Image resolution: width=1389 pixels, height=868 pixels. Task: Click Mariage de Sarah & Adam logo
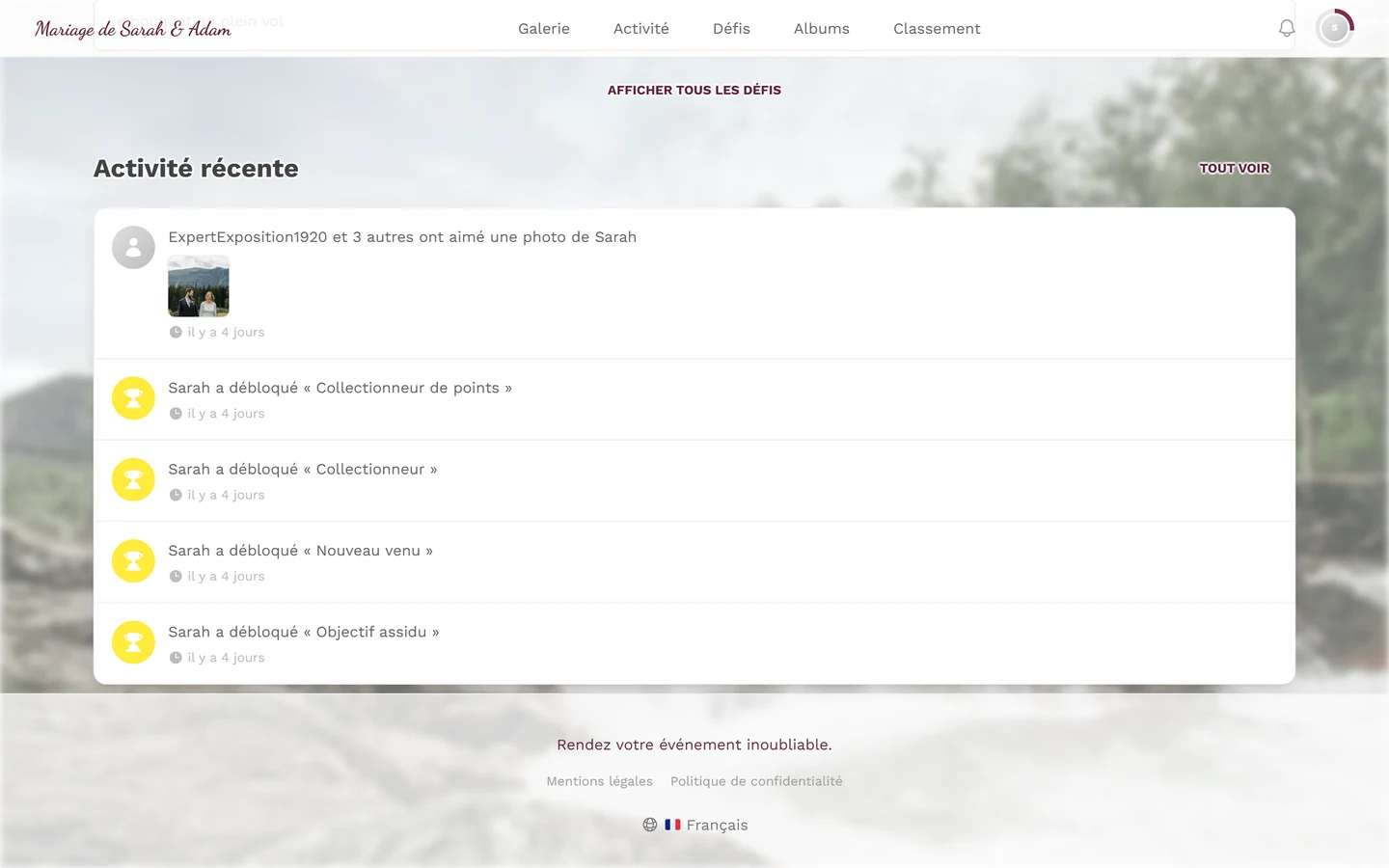click(133, 29)
